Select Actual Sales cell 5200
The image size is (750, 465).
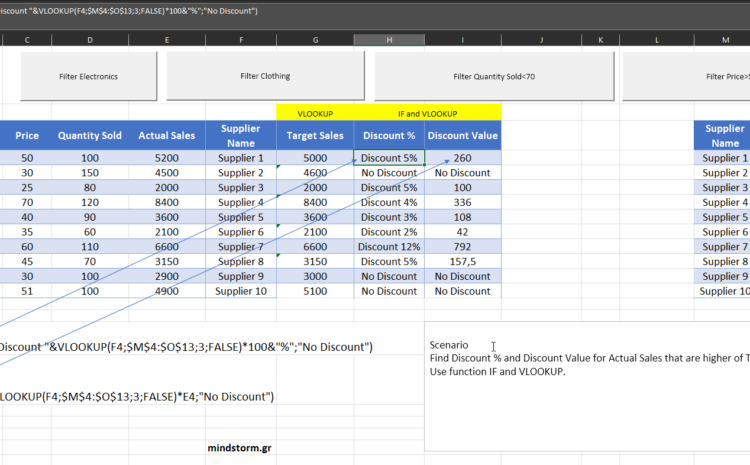[167, 158]
